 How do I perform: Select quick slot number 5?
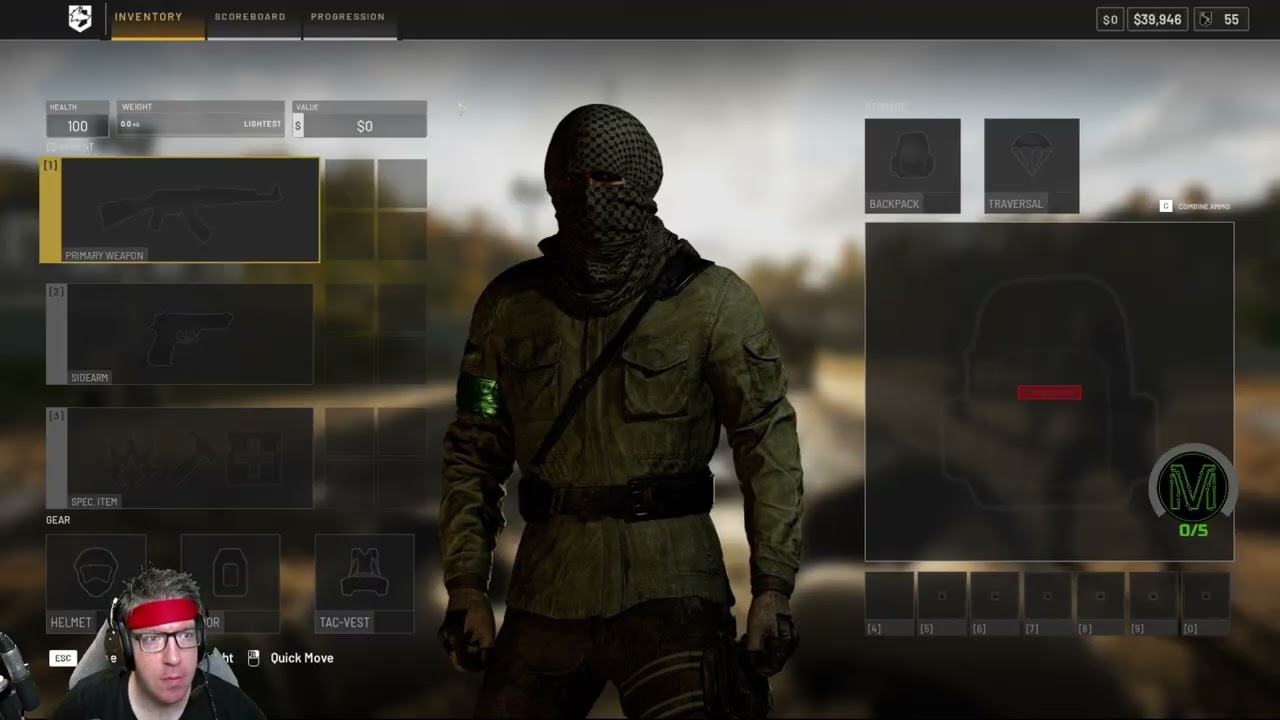click(x=942, y=603)
